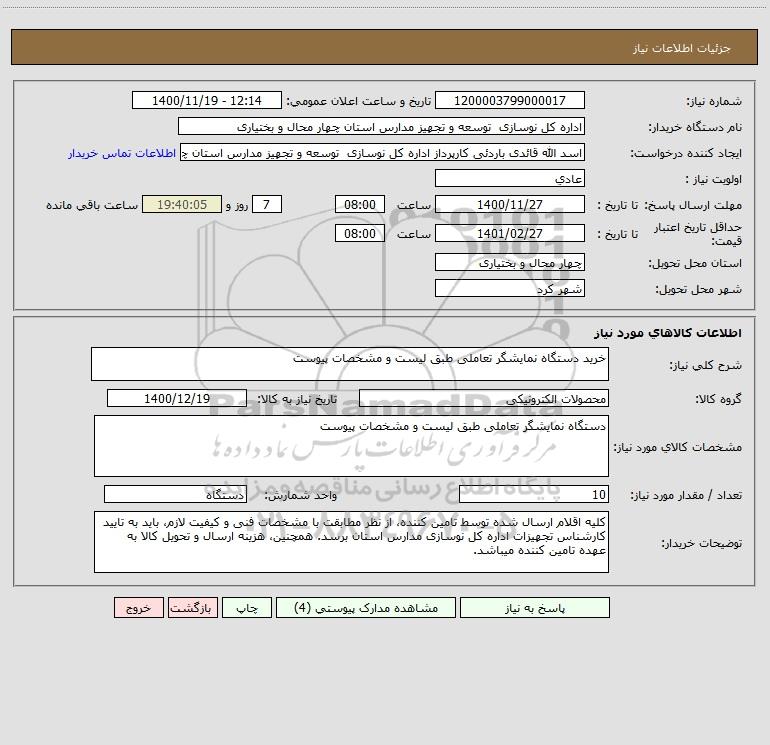Click the label 'مشخصات کالای مورد نیاز:'

point(678,447)
